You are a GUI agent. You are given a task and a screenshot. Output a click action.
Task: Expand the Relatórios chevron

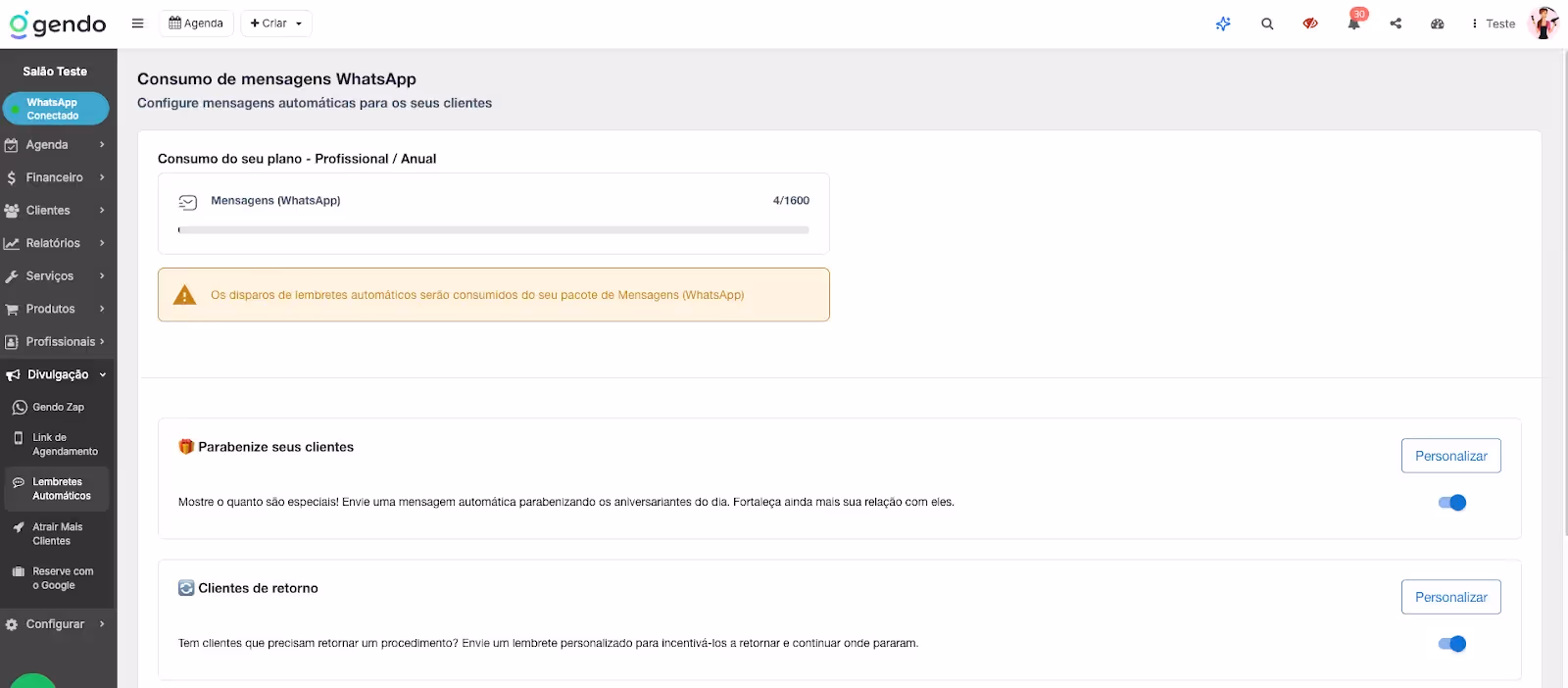tap(102, 243)
